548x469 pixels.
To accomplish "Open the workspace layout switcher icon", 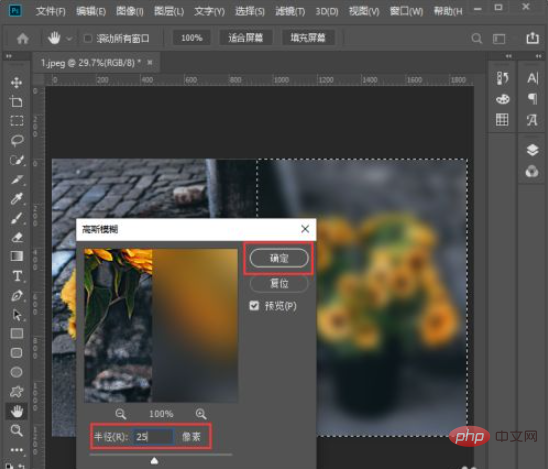I will pyautogui.click(x=499, y=38).
